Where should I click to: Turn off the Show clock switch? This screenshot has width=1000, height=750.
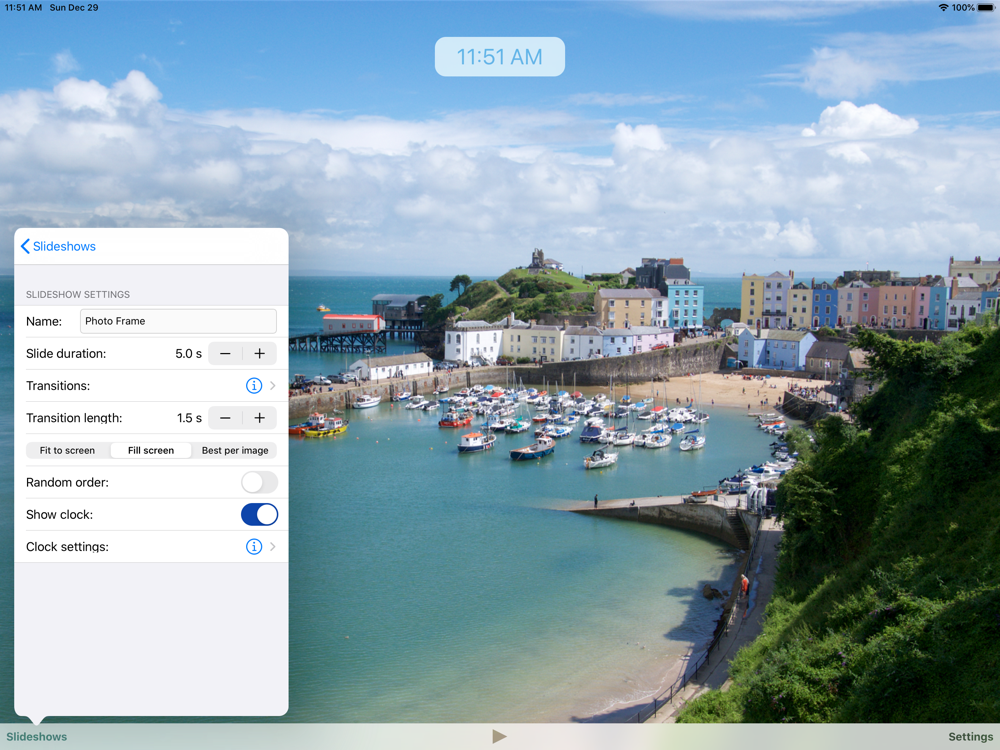pos(259,514)
